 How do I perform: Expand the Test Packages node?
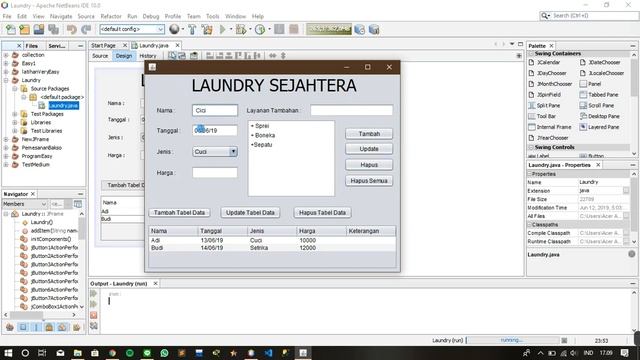(15, 114)
